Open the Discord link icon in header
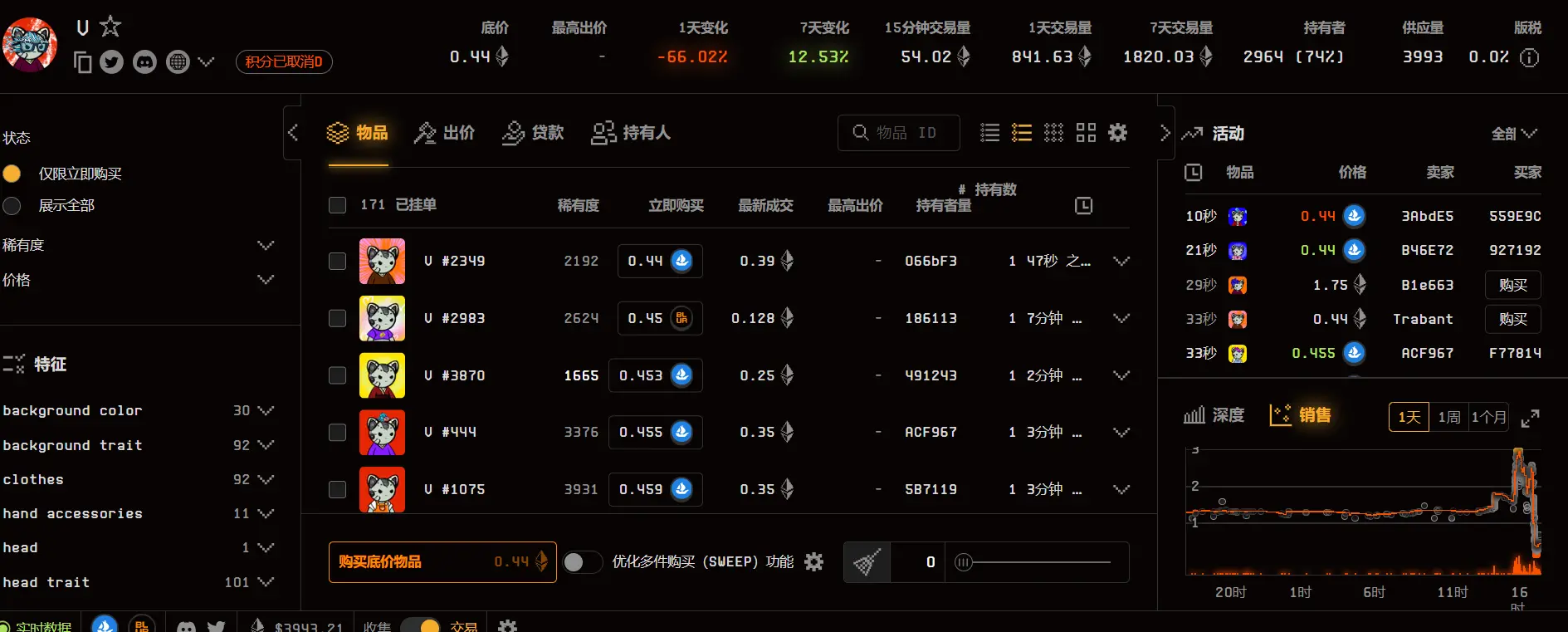Image resolution: width=1568 pixels, height=632 pixels. pyautogui.click(x=144, y=62)
